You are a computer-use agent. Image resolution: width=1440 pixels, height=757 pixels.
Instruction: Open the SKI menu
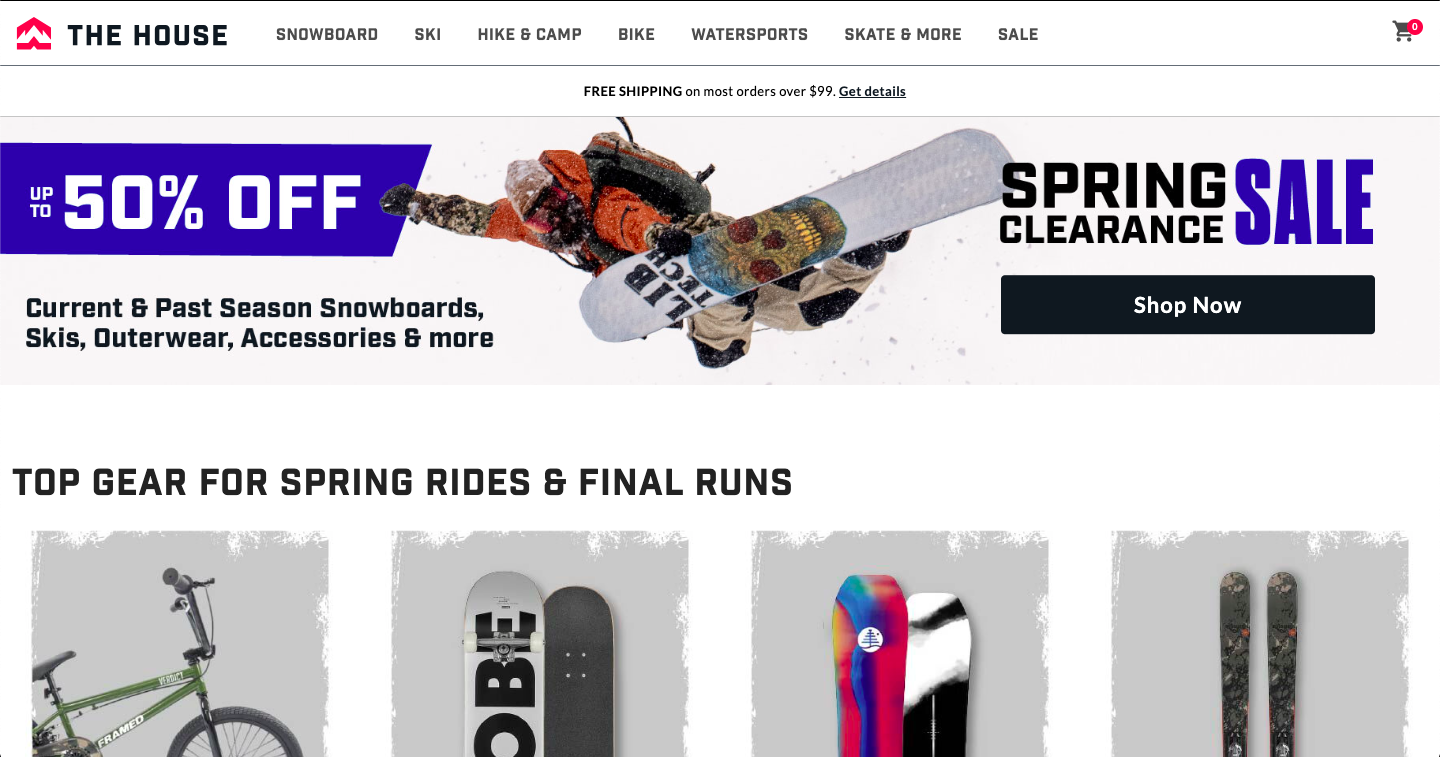428,34
